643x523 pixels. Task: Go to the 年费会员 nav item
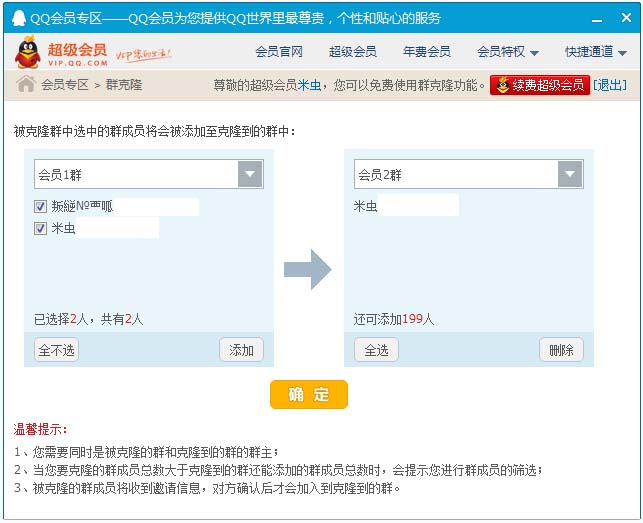click(x=426, y=52)
